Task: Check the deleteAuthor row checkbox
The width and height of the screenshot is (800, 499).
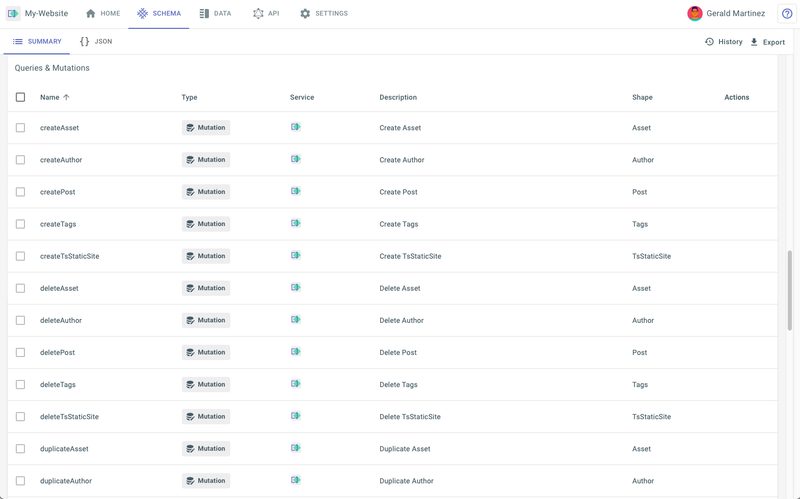Action: [20, 320]
